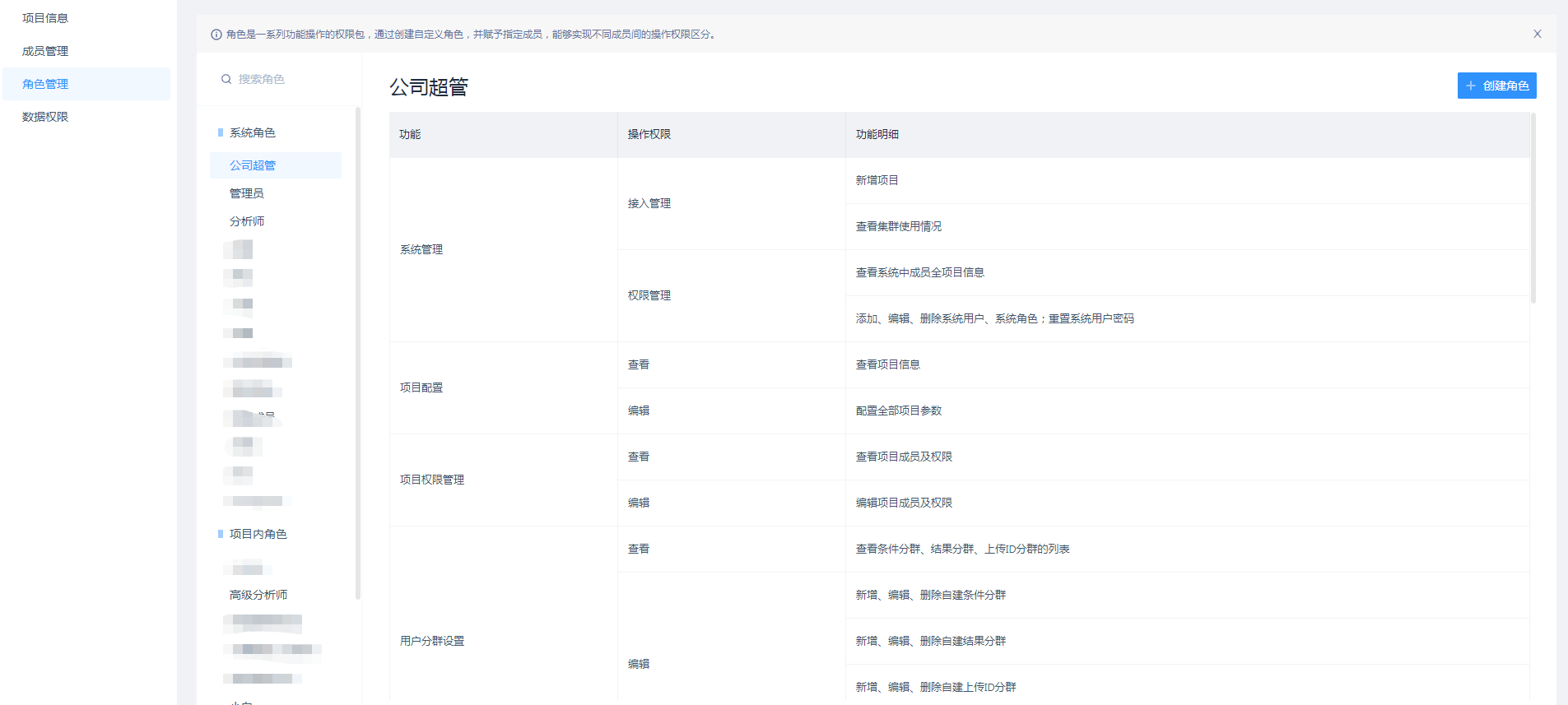
Task: Collapse the 项目内角色 group
Action: point(258,534)
